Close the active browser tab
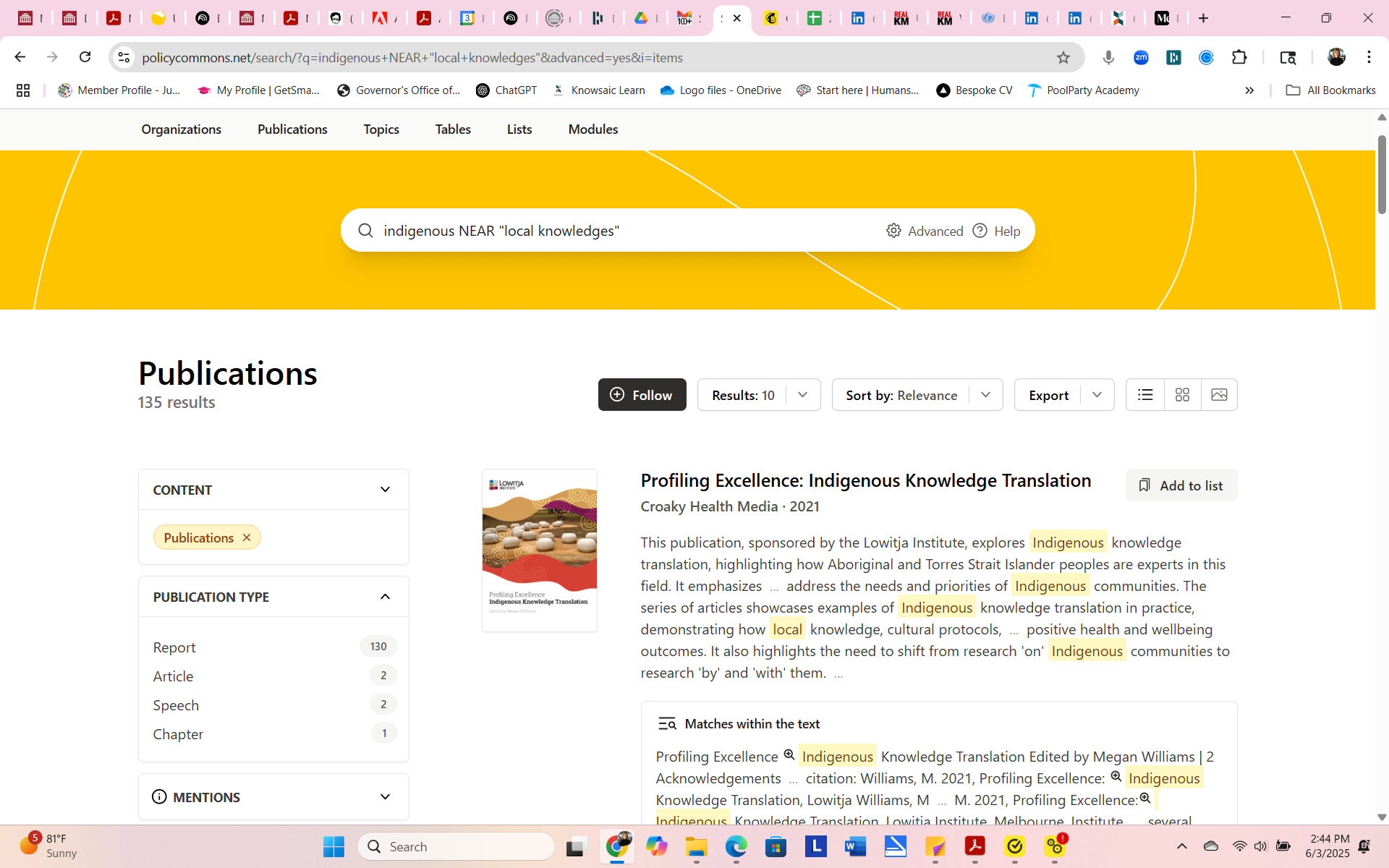 (737, 18)
